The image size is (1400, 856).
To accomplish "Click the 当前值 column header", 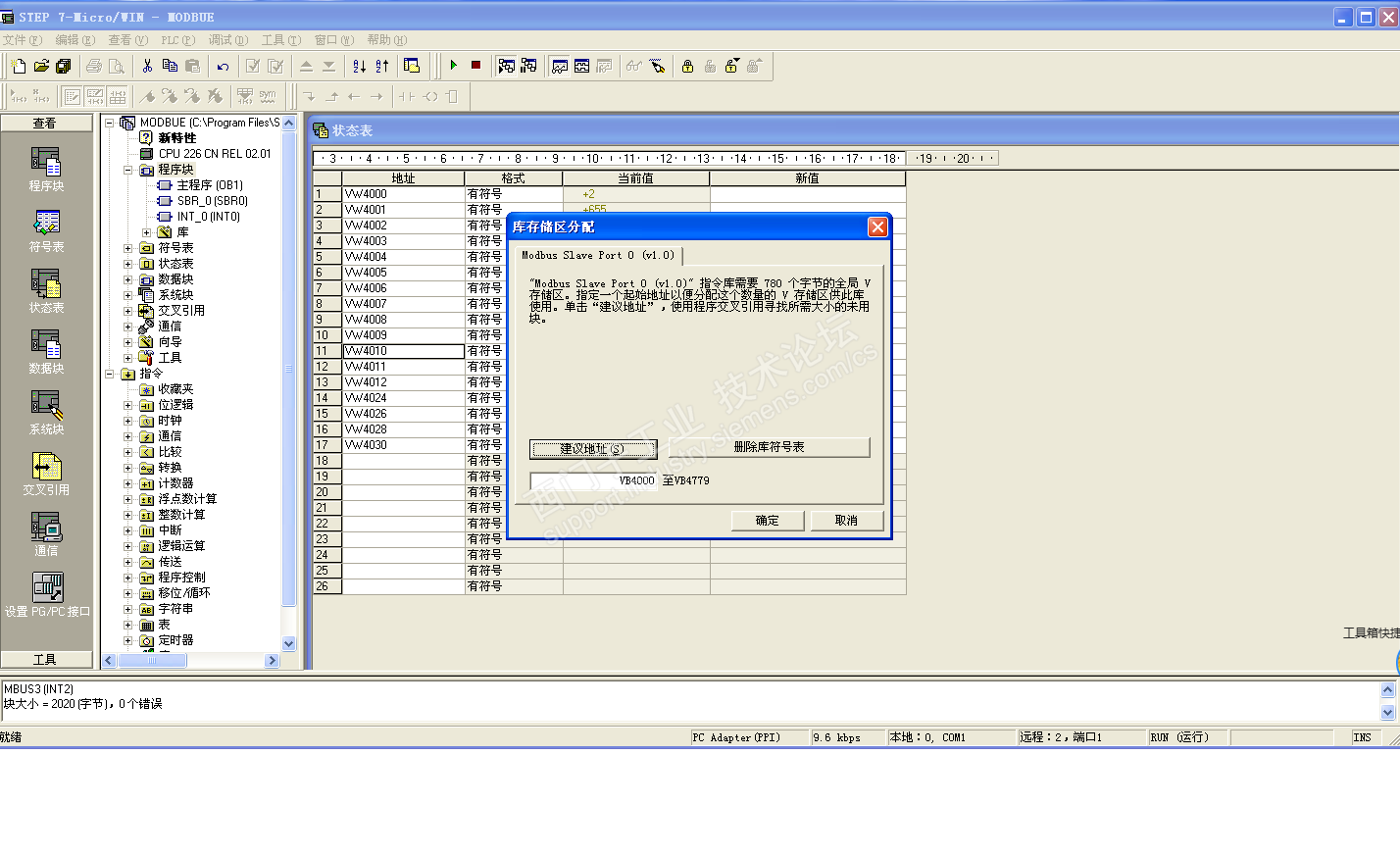I will tap(636, 178).
